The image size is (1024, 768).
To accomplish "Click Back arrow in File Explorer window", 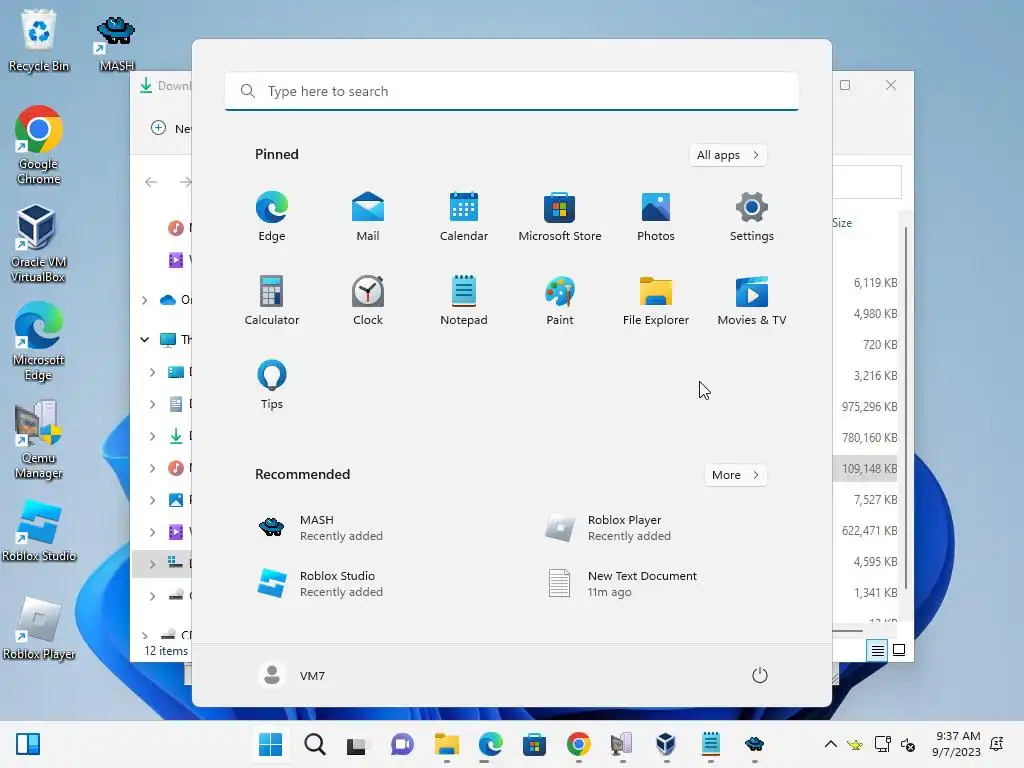I will pyautogui.click(x=151, y=182).
